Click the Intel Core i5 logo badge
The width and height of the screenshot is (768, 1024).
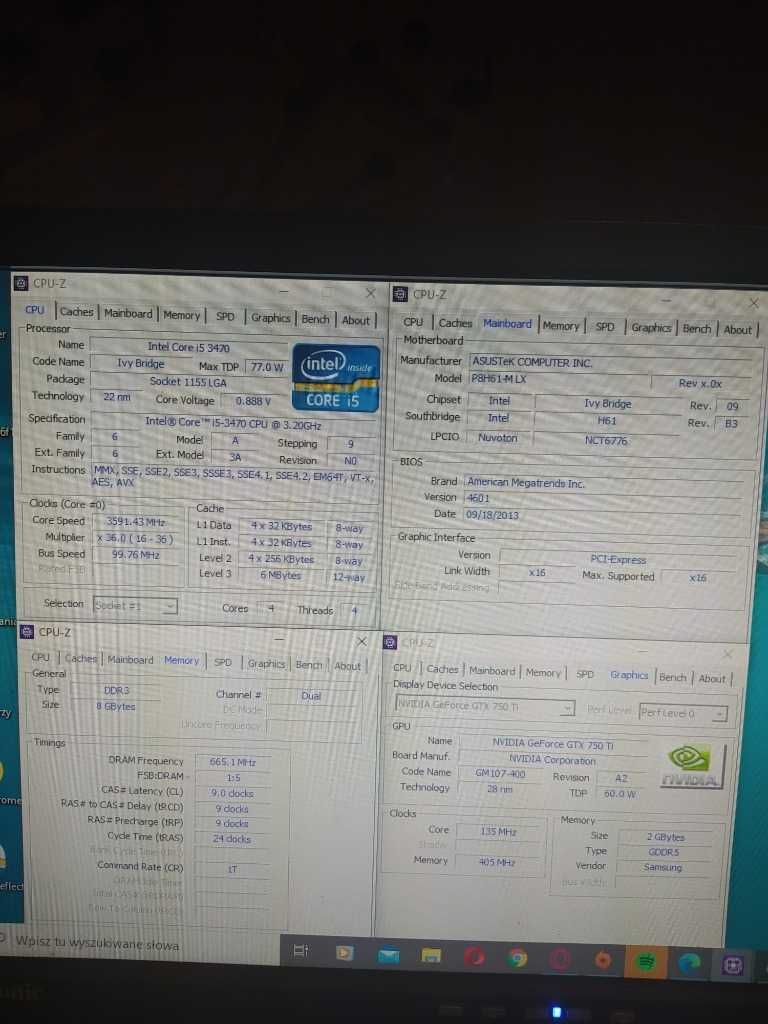(x=336, y=378)
